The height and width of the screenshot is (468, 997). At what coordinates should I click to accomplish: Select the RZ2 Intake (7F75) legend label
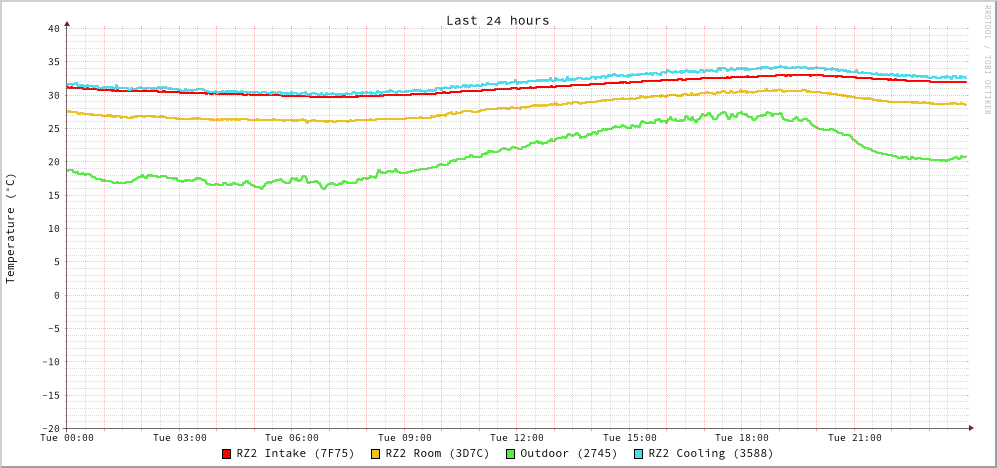pyautogui.click(x=295, y=453)
